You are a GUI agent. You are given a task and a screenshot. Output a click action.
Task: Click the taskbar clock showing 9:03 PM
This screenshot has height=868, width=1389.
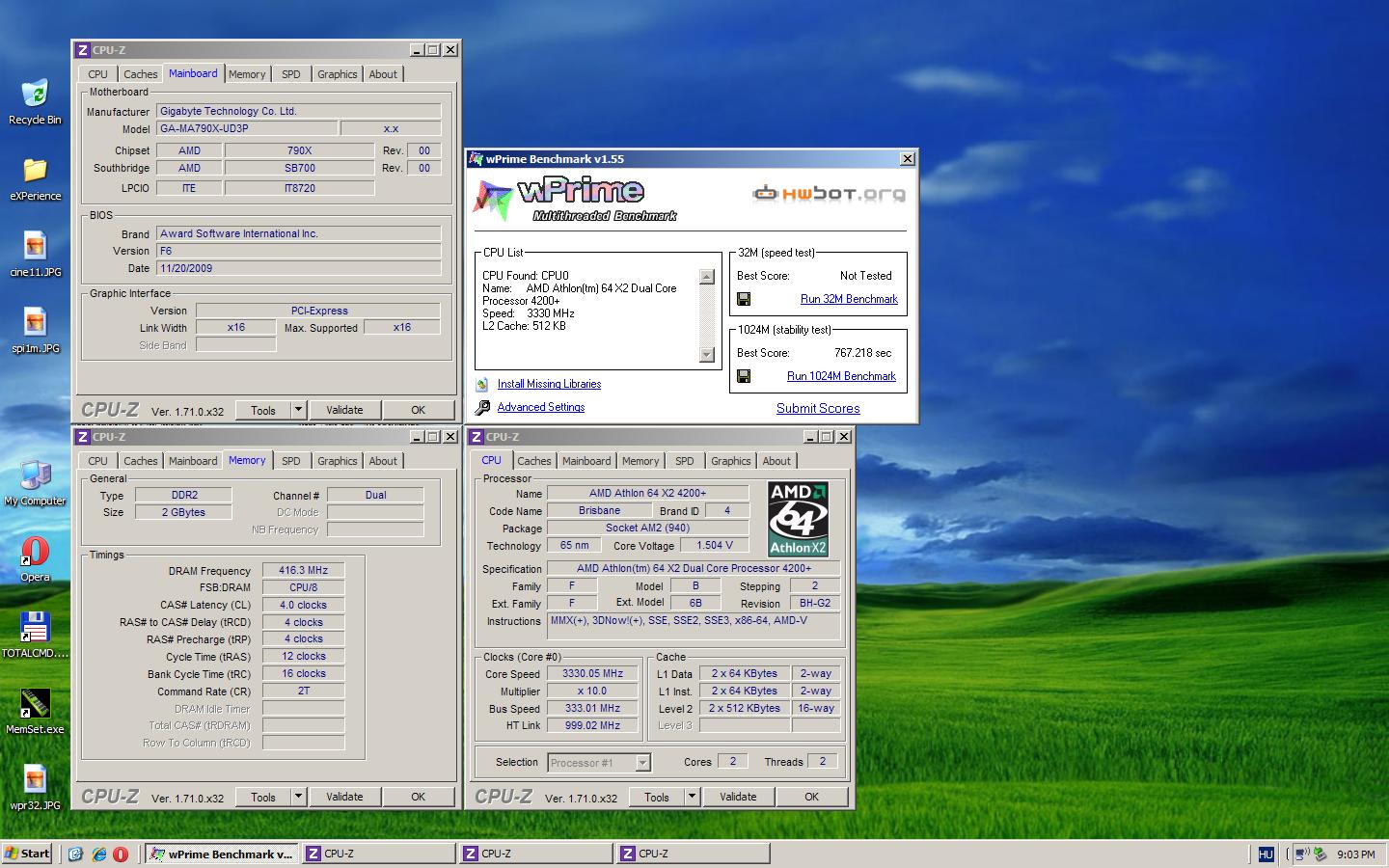pyautogui.click(x=1356, y=854)
